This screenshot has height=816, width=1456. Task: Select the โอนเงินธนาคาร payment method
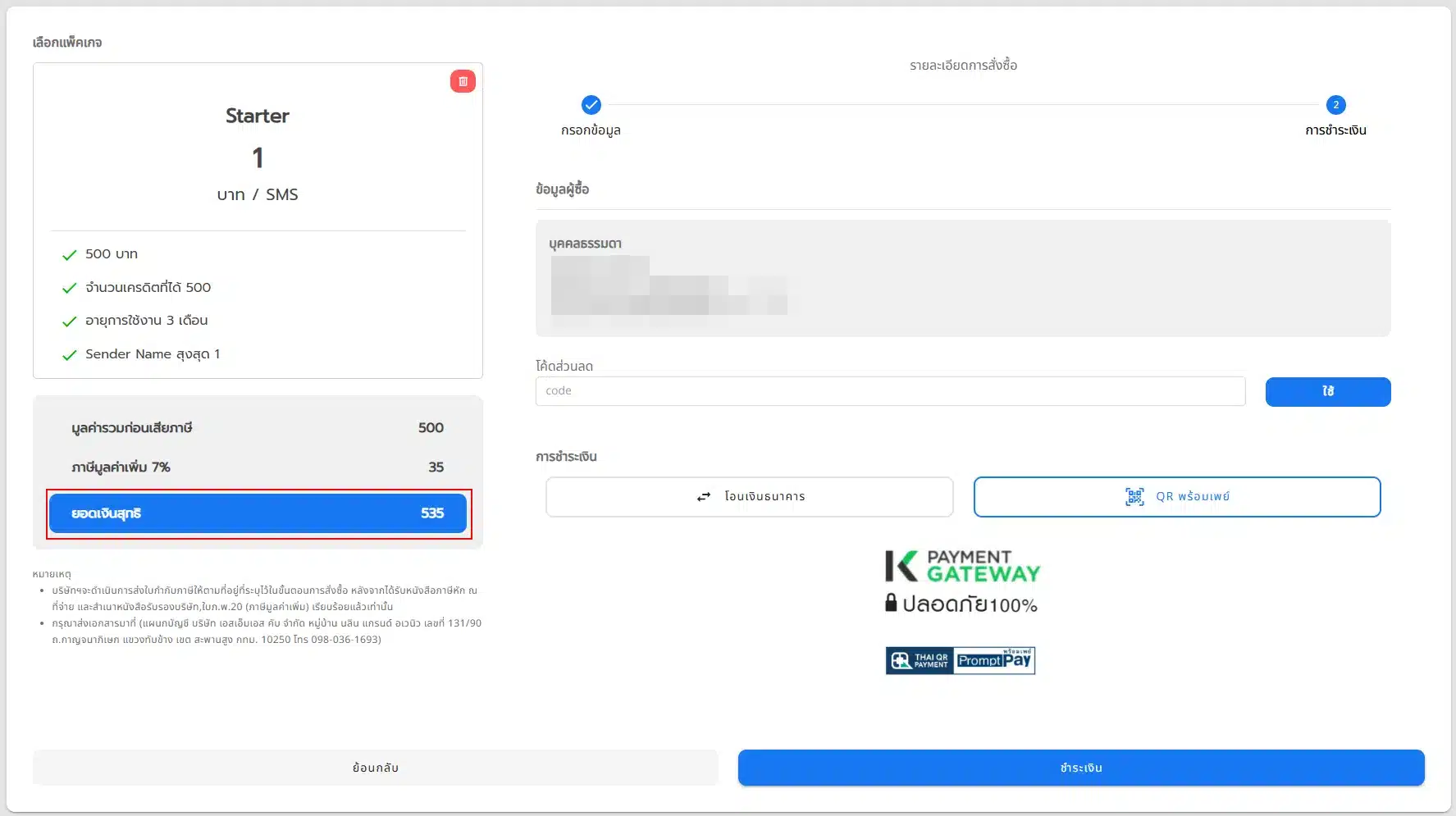point(749,497)
